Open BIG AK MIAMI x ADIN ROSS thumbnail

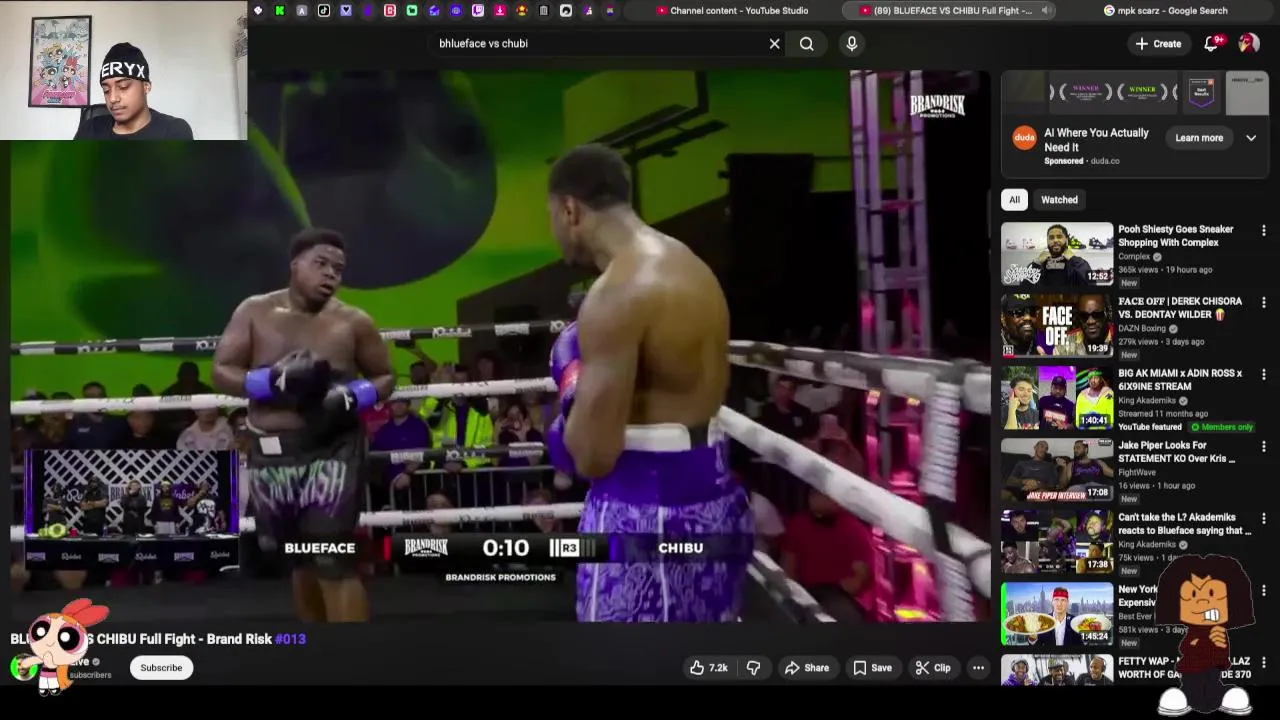tap(1057, 398)
